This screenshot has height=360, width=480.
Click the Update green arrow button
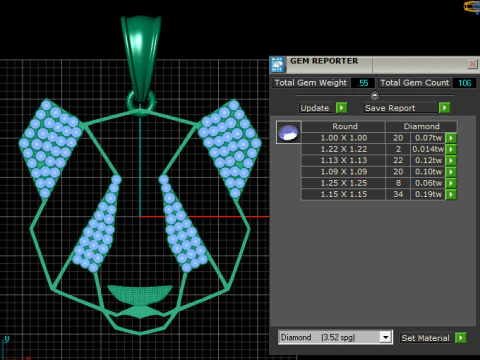(x=341, y=108)
